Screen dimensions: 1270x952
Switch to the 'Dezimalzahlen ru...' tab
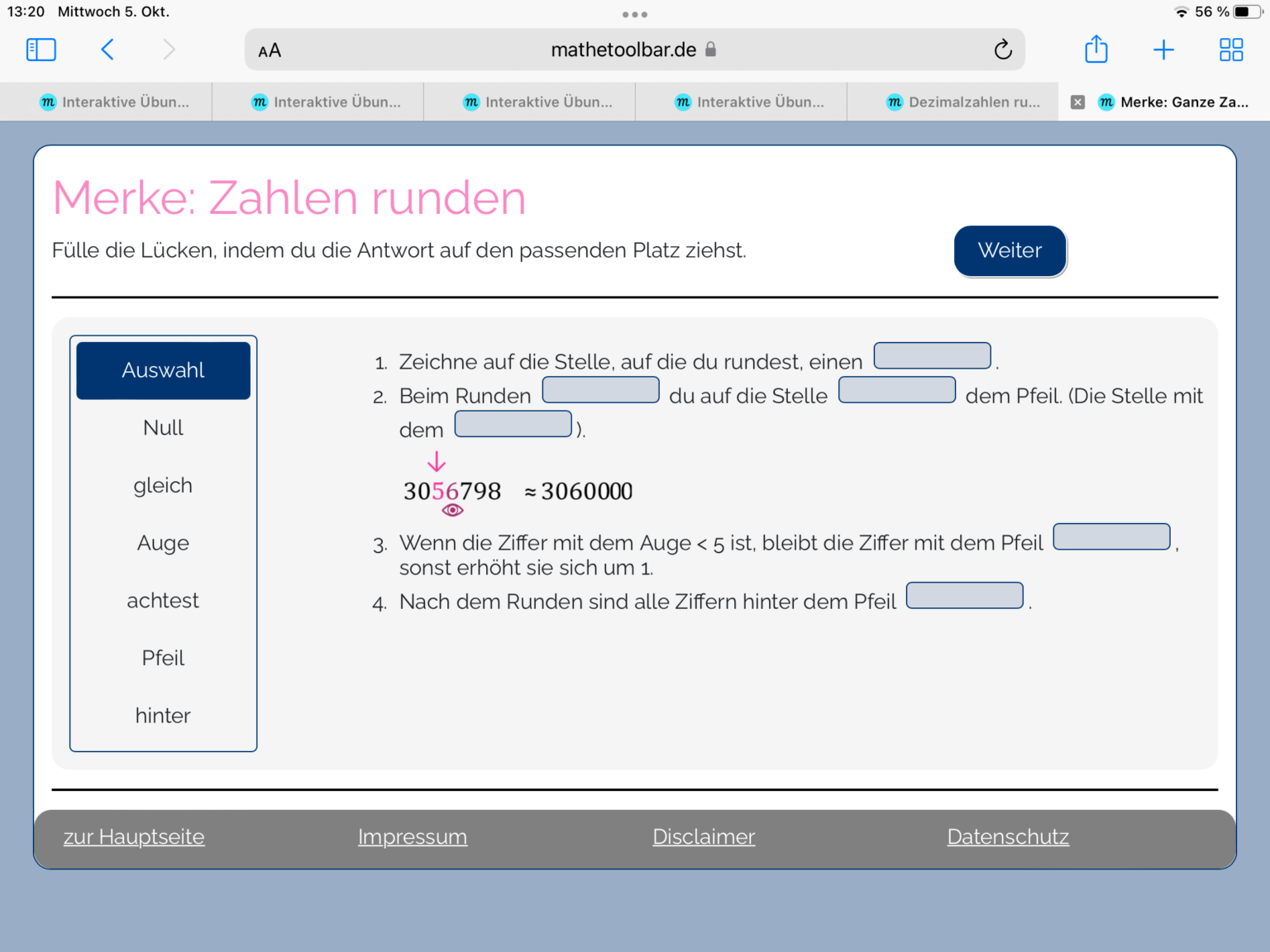tap(963, 102)
